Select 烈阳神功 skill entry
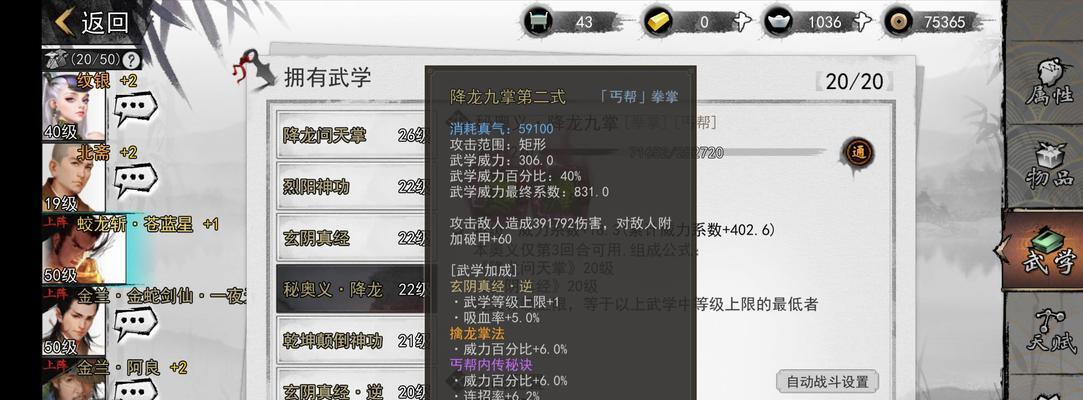1083x400 pixels. pos(353,187)
